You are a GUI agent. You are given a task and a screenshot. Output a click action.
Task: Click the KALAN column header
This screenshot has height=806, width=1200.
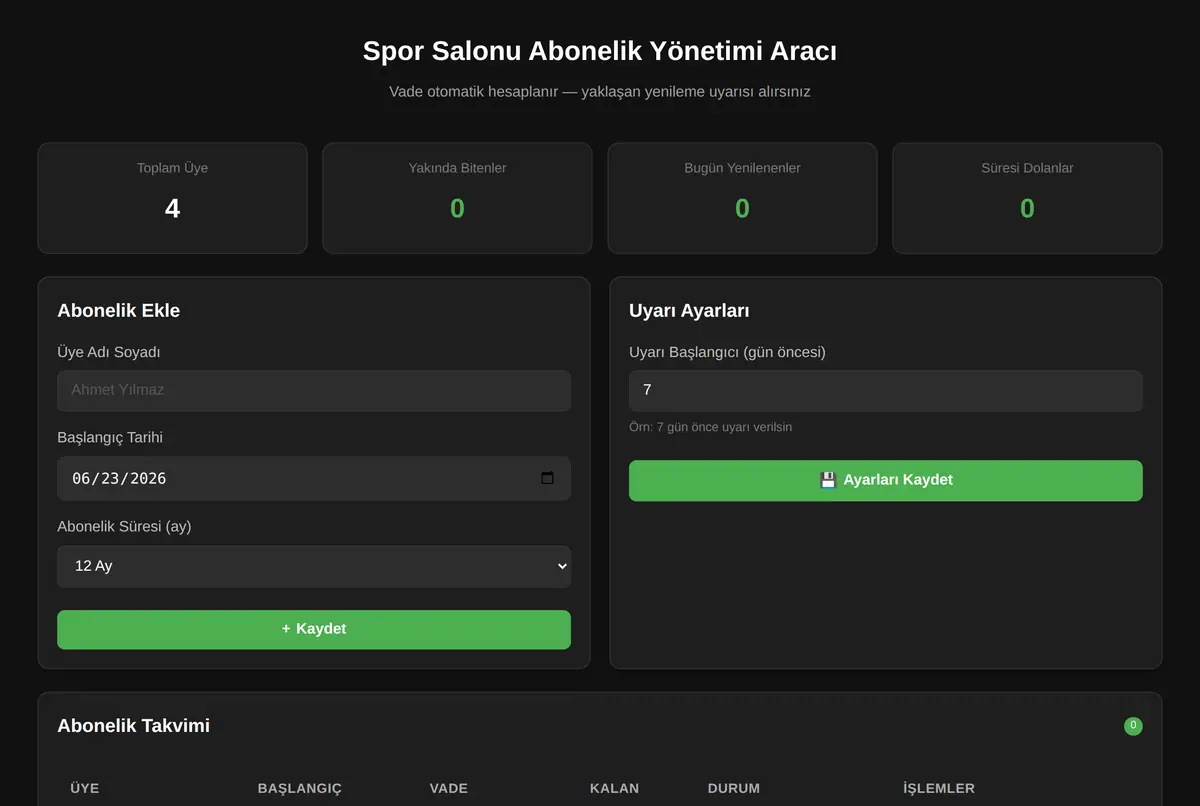[614, 788]
